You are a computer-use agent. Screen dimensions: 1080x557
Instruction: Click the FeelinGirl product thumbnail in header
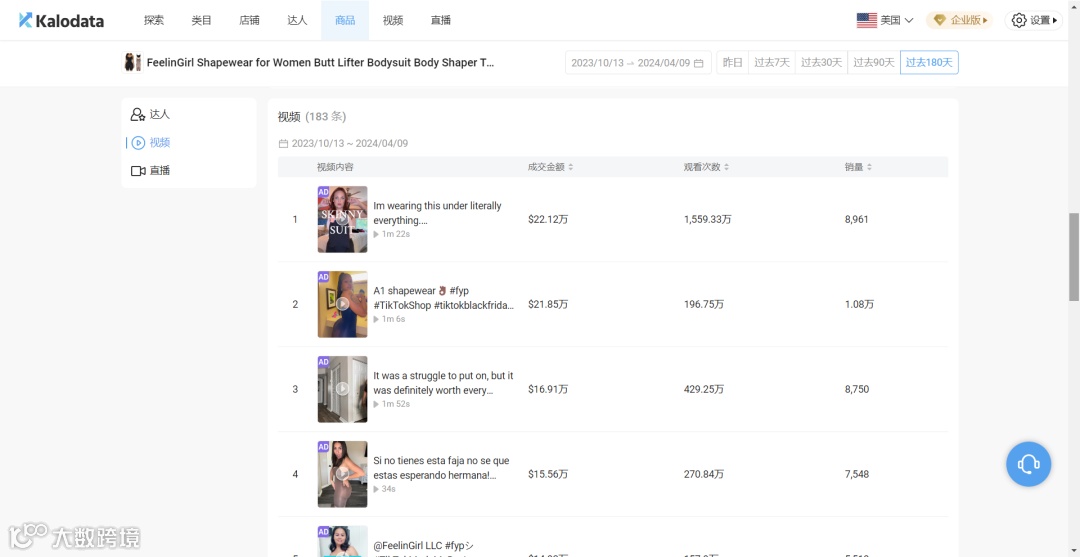(132, 62)
